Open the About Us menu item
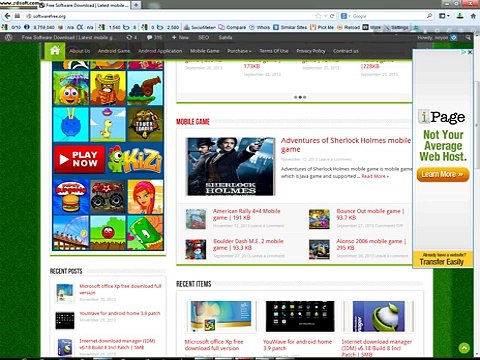 point(79,51)
